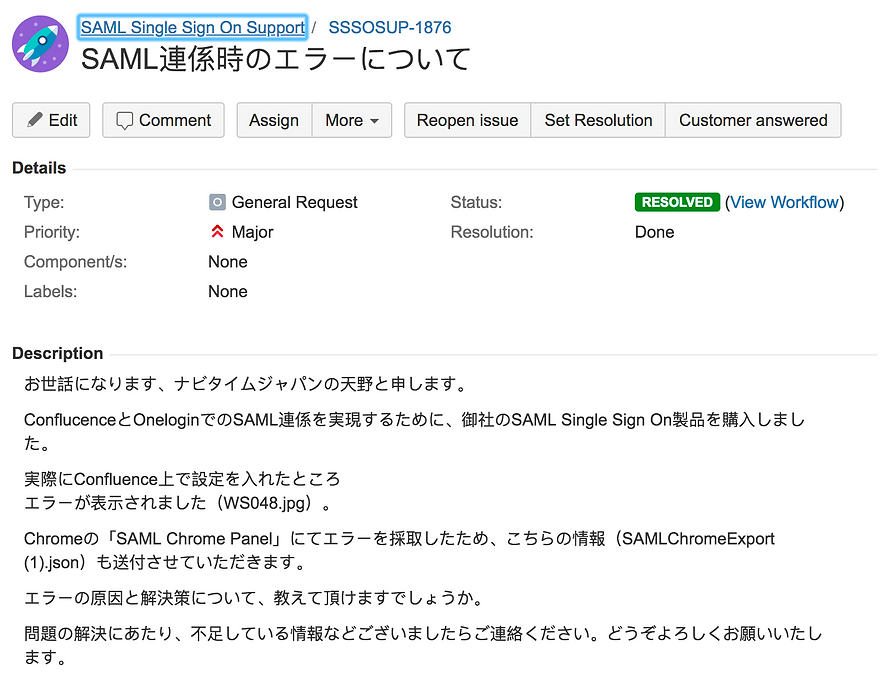
Task: Collapse the Description section header
Action: point(58,353)
